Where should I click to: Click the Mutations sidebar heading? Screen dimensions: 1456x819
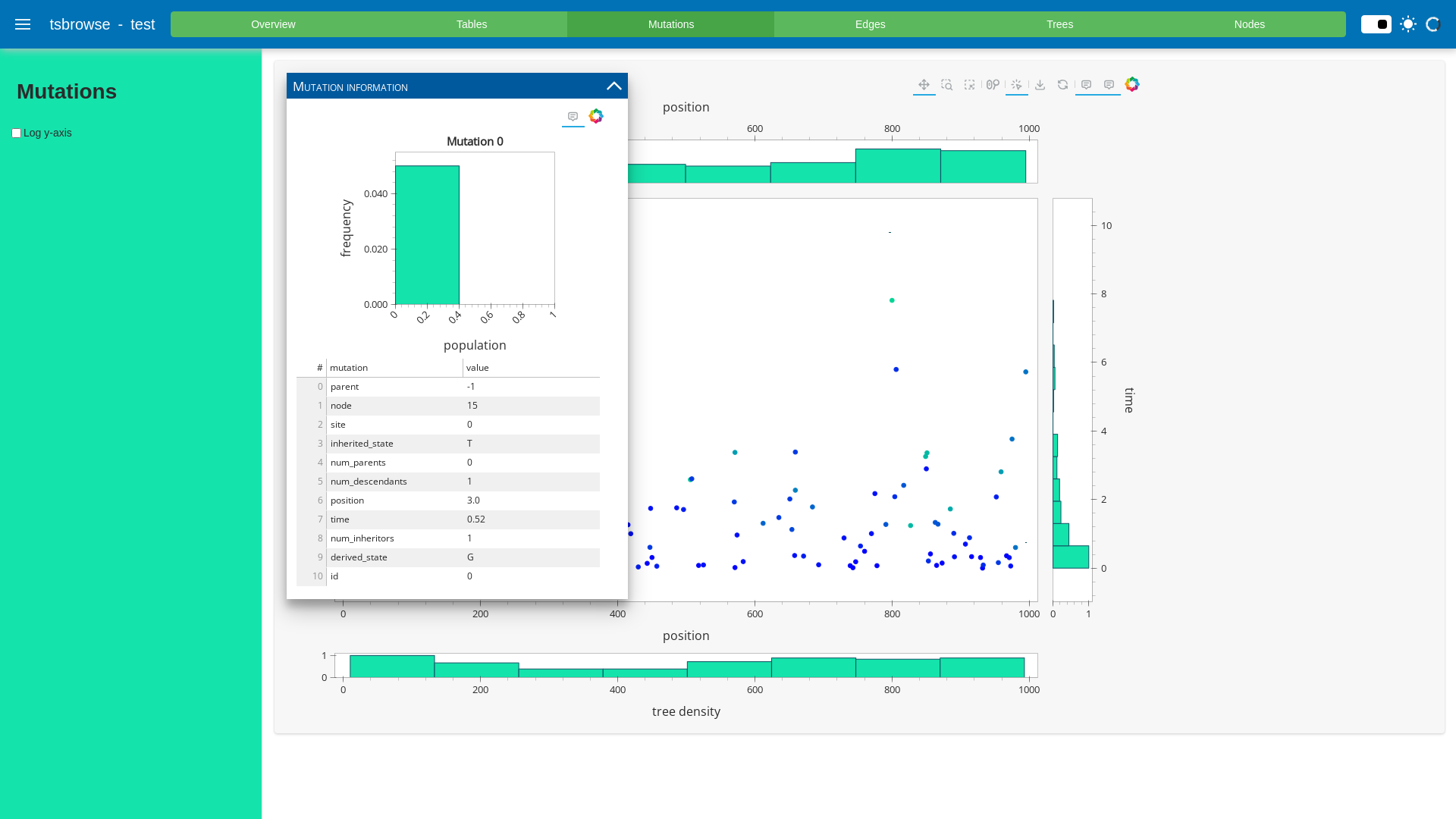tap(67, 92)
